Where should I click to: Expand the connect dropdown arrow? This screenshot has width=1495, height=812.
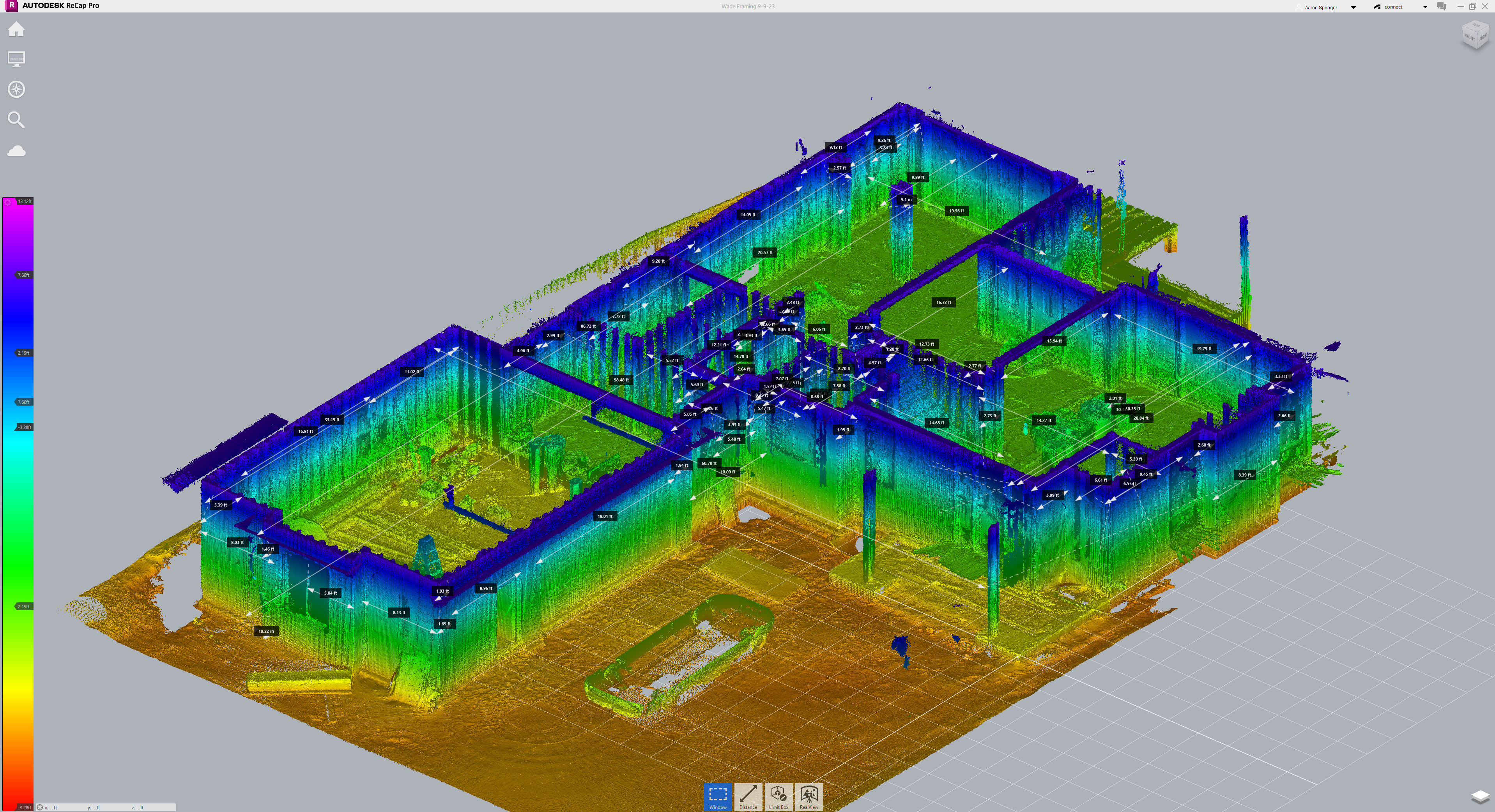pos(1425,7)
